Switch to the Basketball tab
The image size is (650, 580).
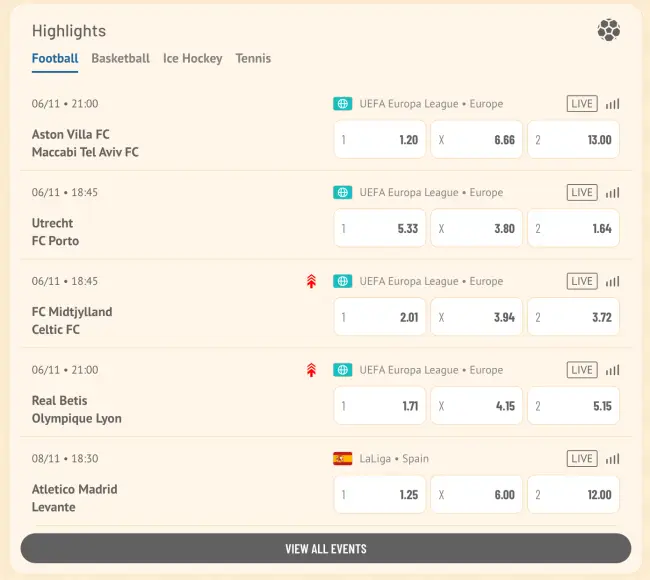pyautogui.click(x=120, y=59)
